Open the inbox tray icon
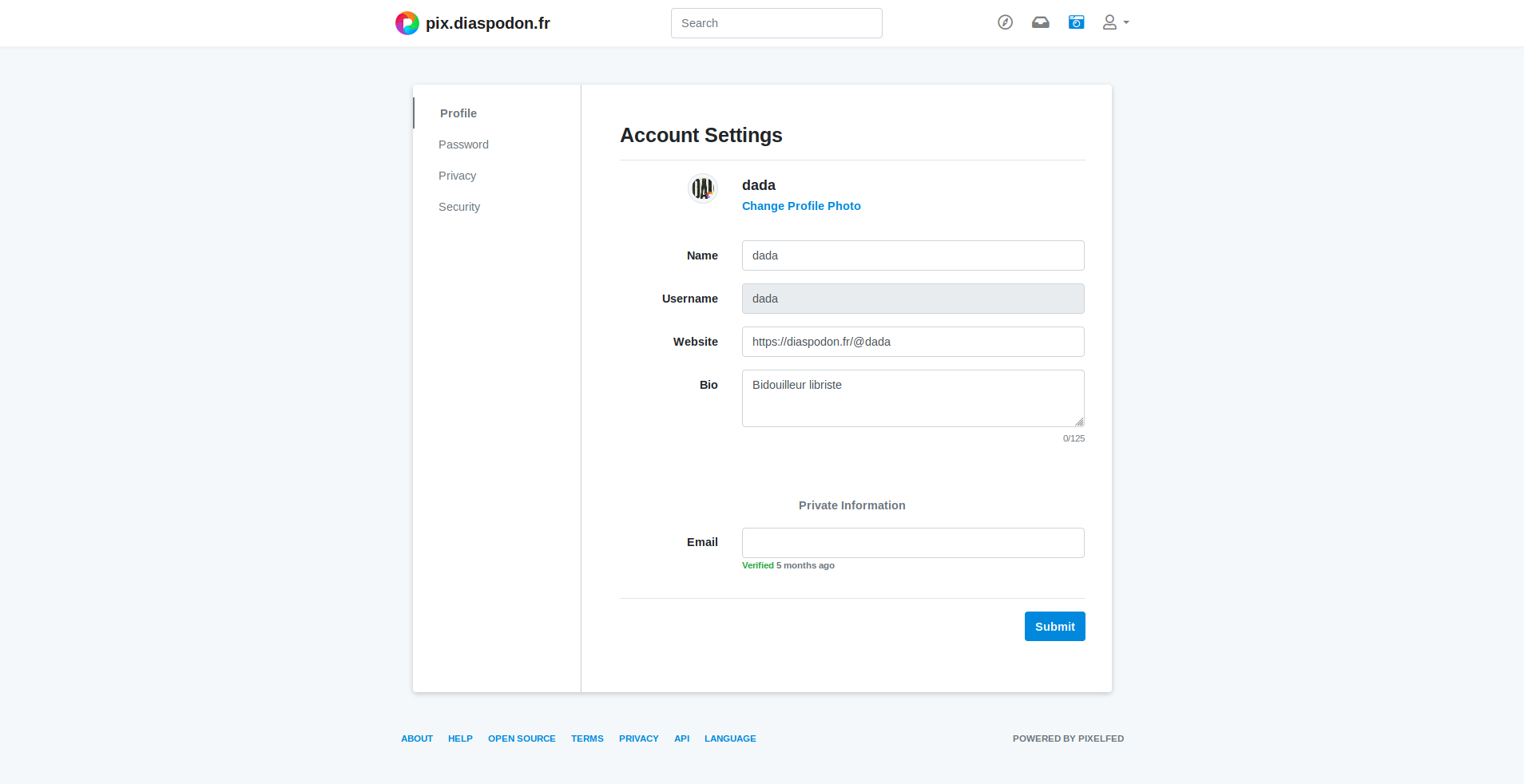Image resolution: width=1524 pixels, height=784 pixels. (x=1040, y=22)
